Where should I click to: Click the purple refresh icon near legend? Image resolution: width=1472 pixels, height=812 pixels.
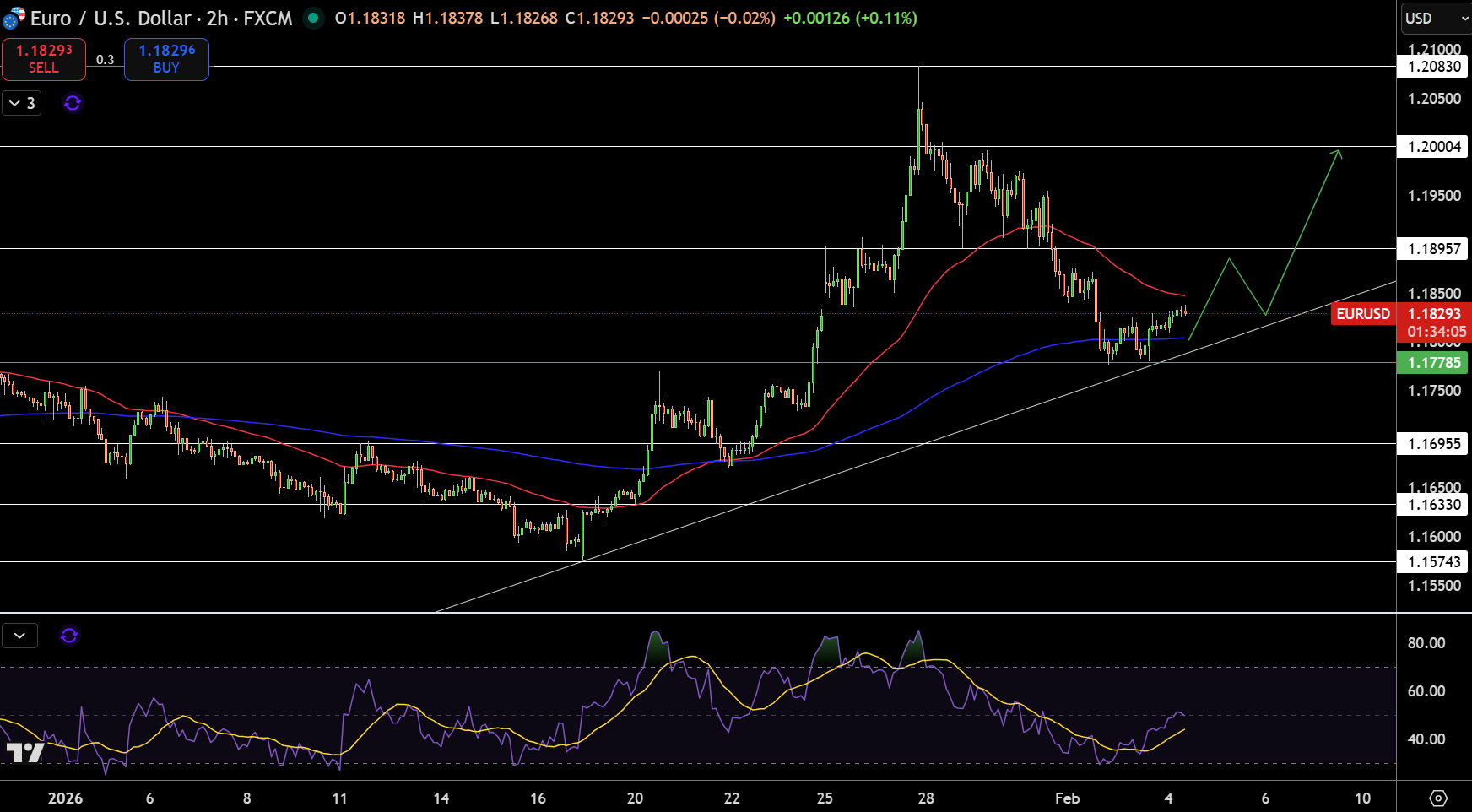click(x=73, y=103)
